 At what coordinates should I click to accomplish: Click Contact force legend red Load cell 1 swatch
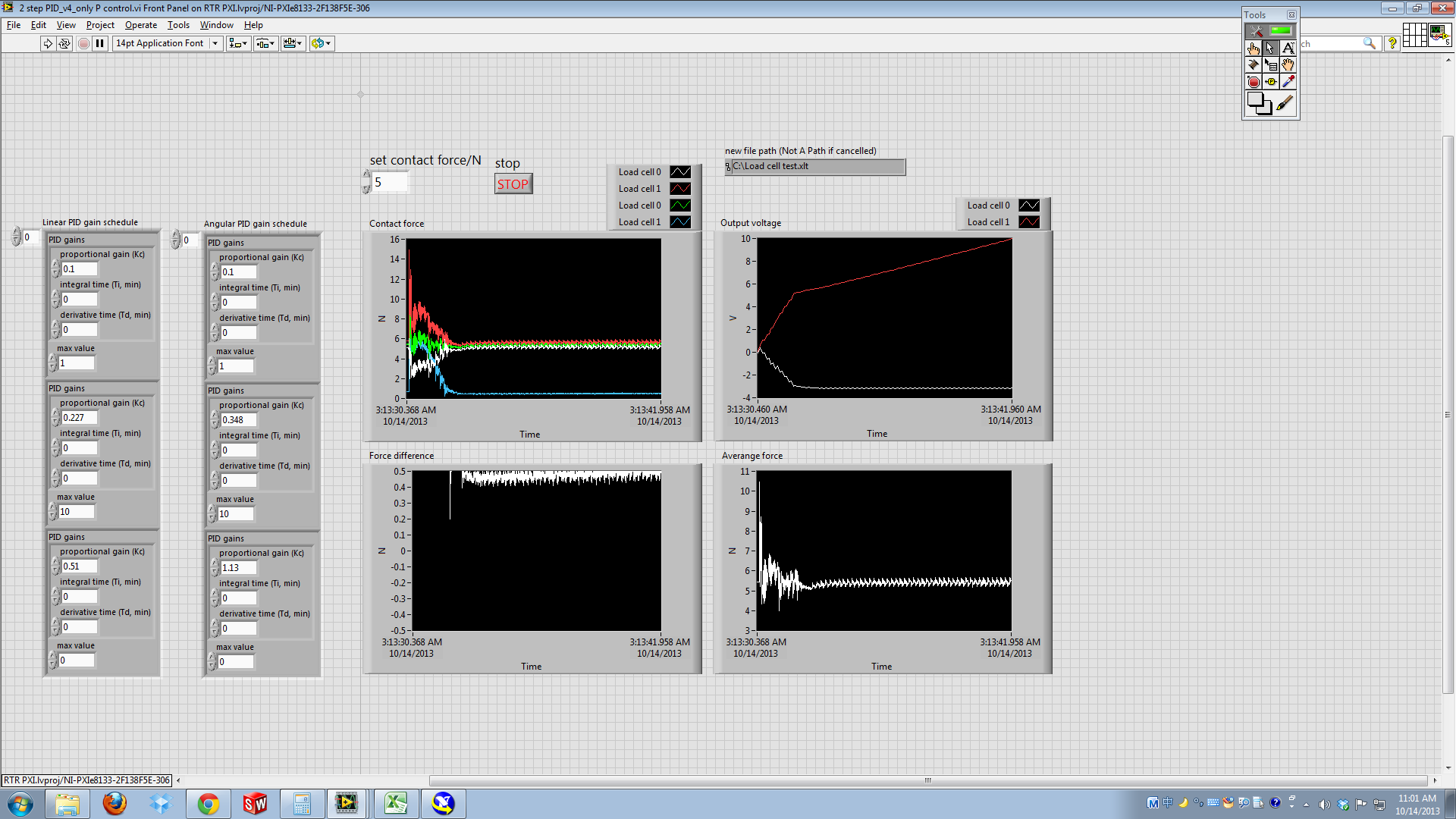click(x=680, y=189)
